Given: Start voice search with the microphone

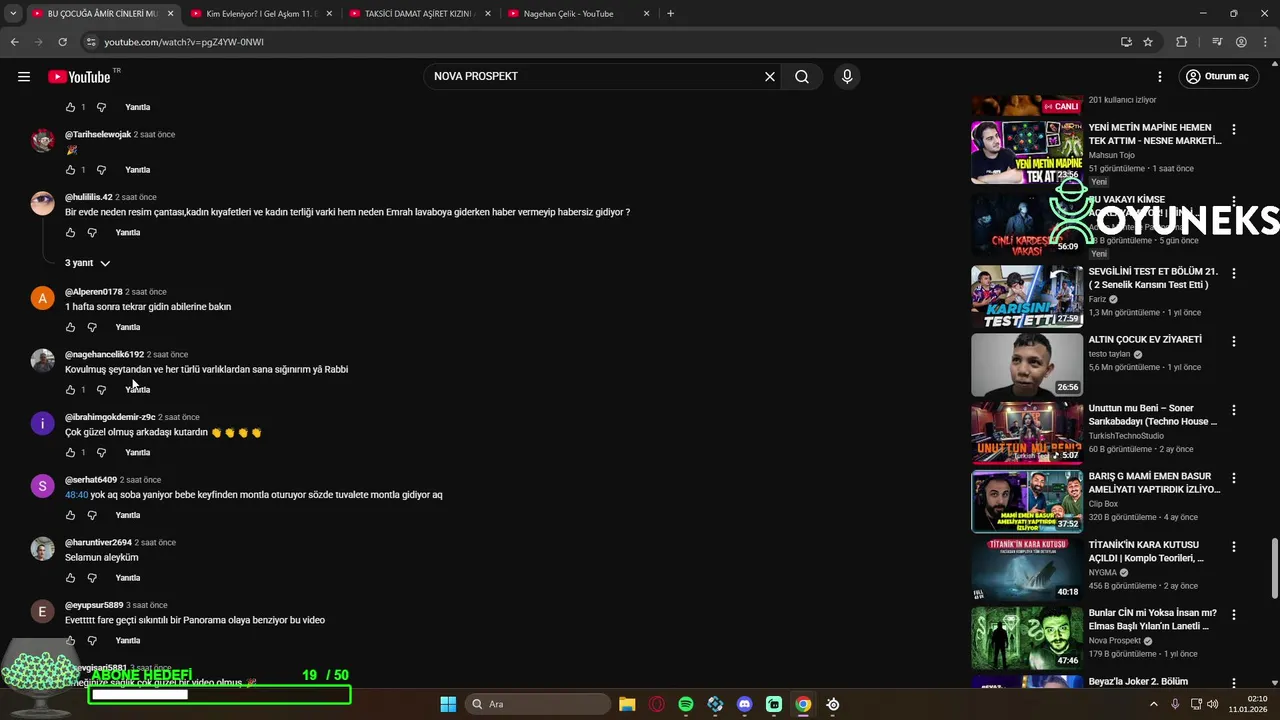Looking at the screenshot, I should click(x=847, y=77).
